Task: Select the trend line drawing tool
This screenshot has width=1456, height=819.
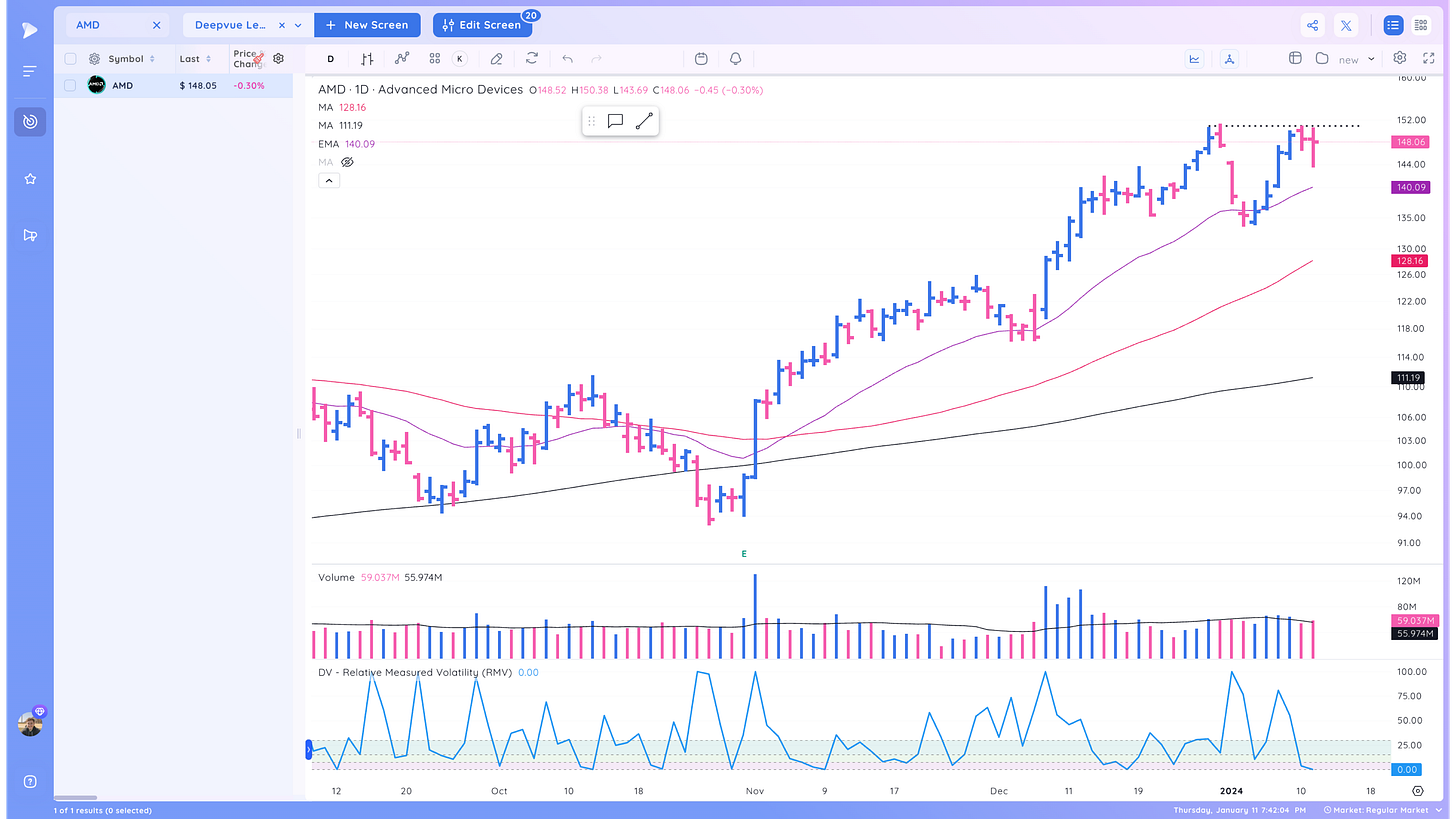Action: tap(644, 121)
